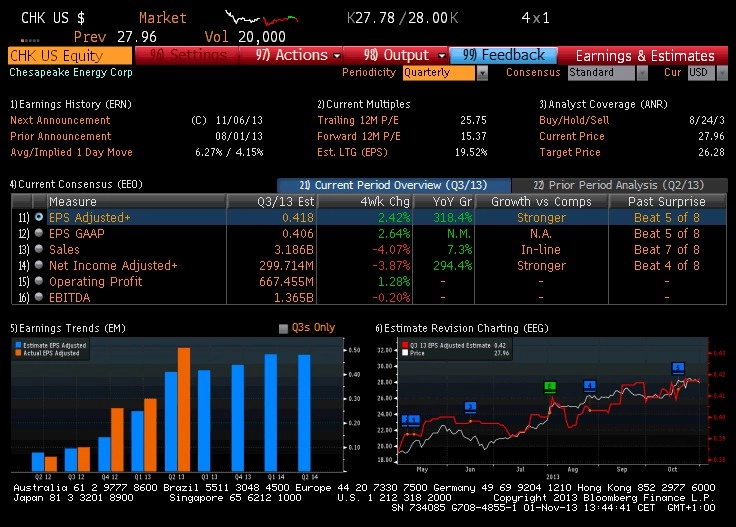Enable the Q3s Only checkbox
The width and height of the screenshot is (736, 527).
tap(283, 328)
